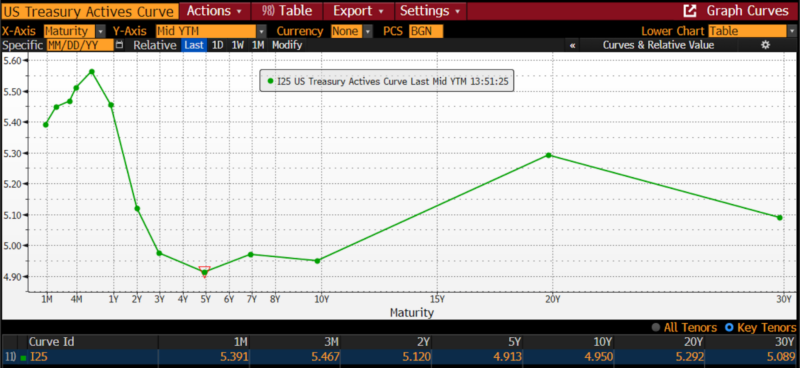800x368 pixels.
Task: Expand the Actions menu
Action: pyautogui.click(x=215, y=11)
